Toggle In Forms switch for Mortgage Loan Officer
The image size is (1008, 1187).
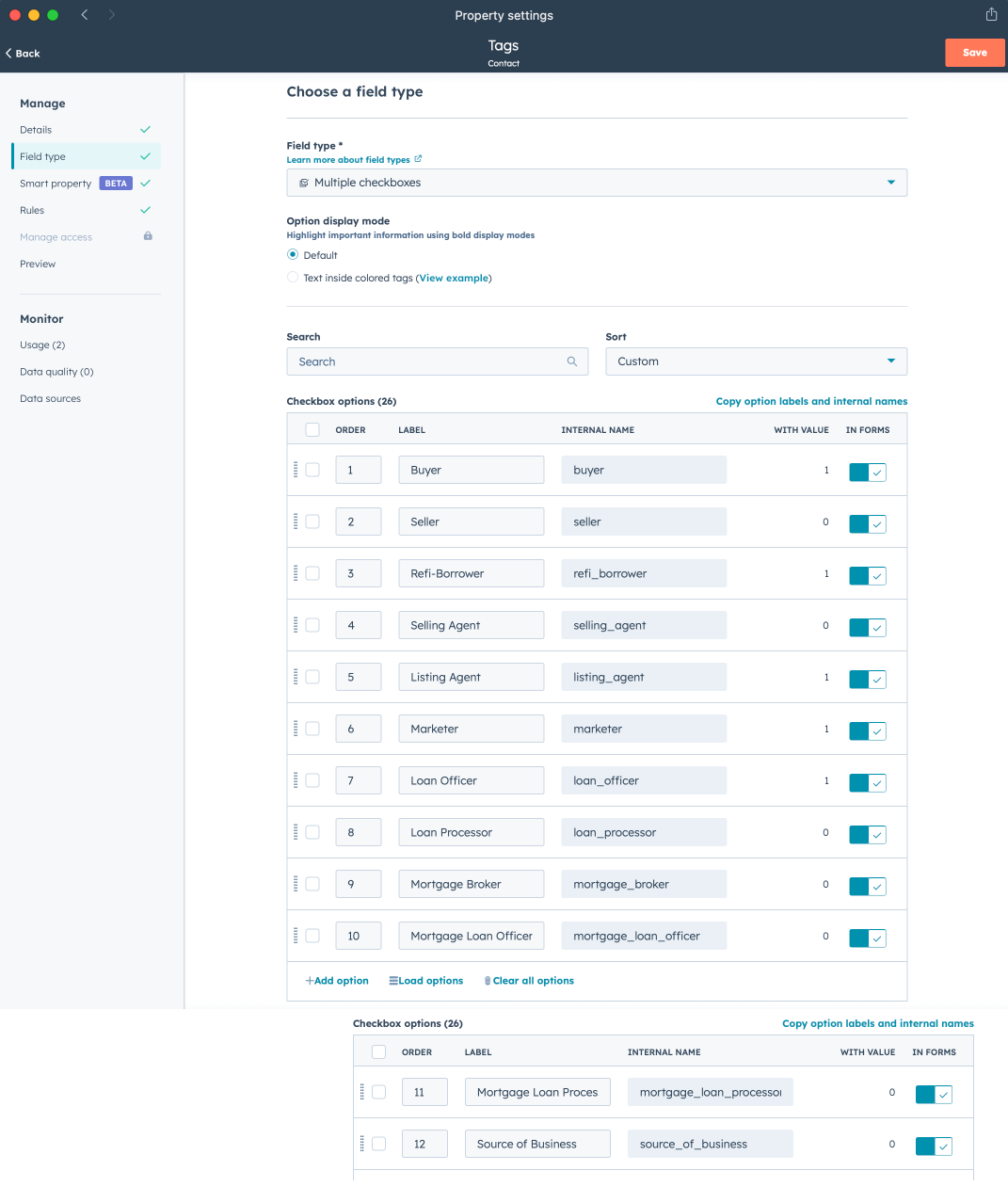[x=867, y=938]
